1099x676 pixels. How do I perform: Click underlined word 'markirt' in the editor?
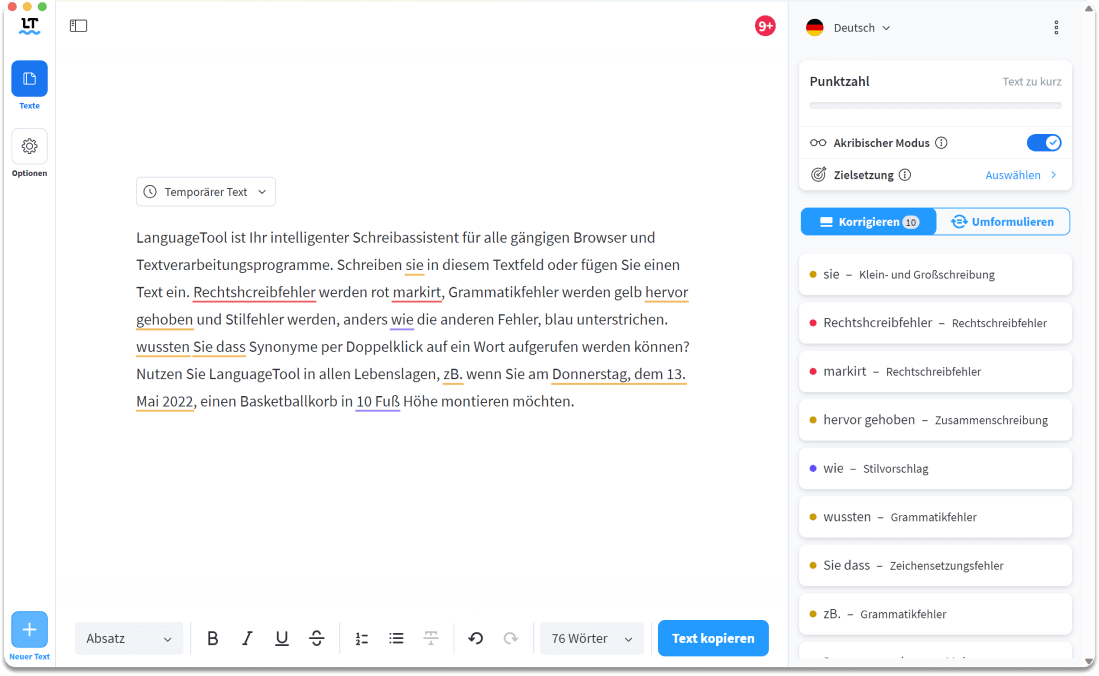click(417, 292)
